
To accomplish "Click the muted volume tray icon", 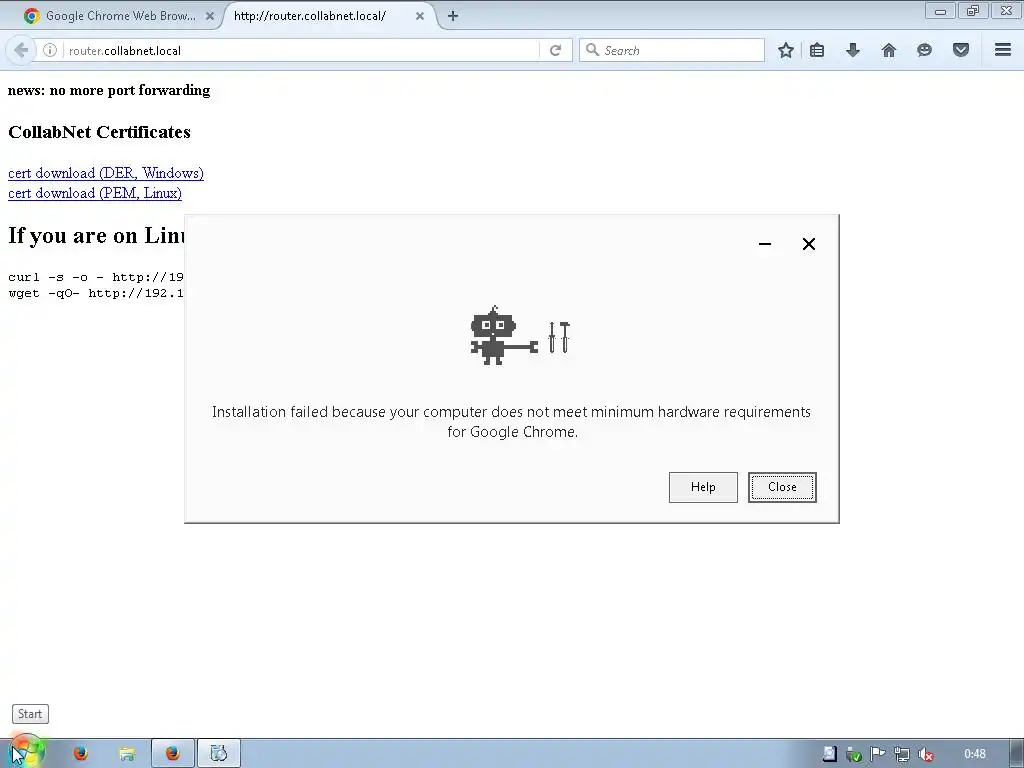I will tap(925, 754).
